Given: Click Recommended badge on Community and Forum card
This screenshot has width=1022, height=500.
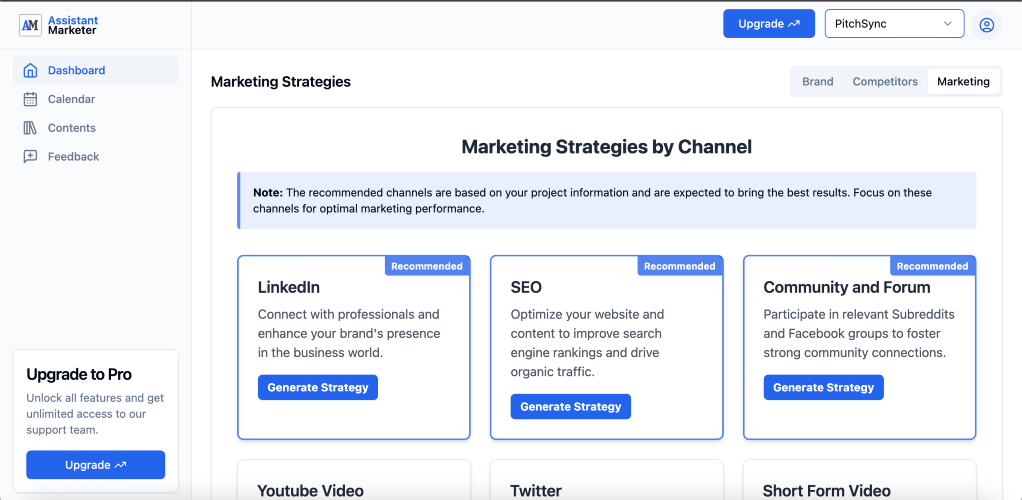Looking at the screenshot, I should click(933, 266).
